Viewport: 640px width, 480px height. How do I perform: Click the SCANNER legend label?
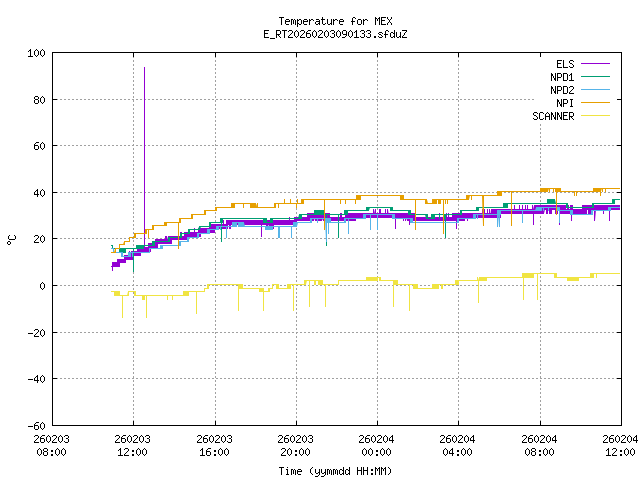pos(553,116)
